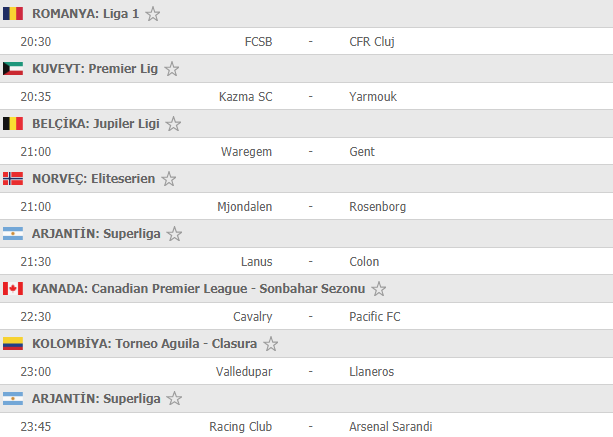Viewport: 613px width, 437px height.
Task: Open the Racing Club - Arsenal Sarandi match
Action: (306, 425)
